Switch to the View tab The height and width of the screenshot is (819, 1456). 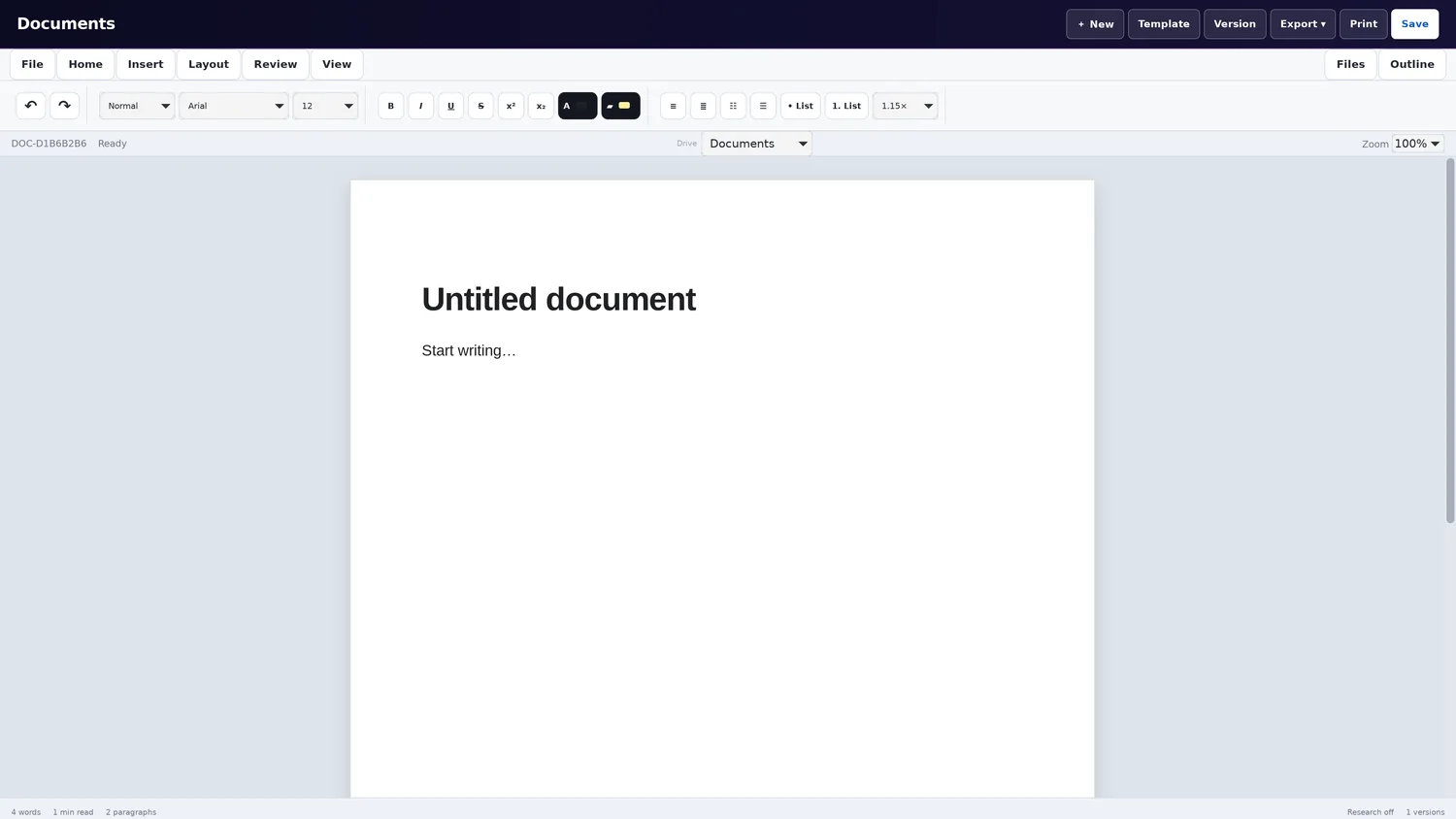pyautogui.click(x=337, y=64)
